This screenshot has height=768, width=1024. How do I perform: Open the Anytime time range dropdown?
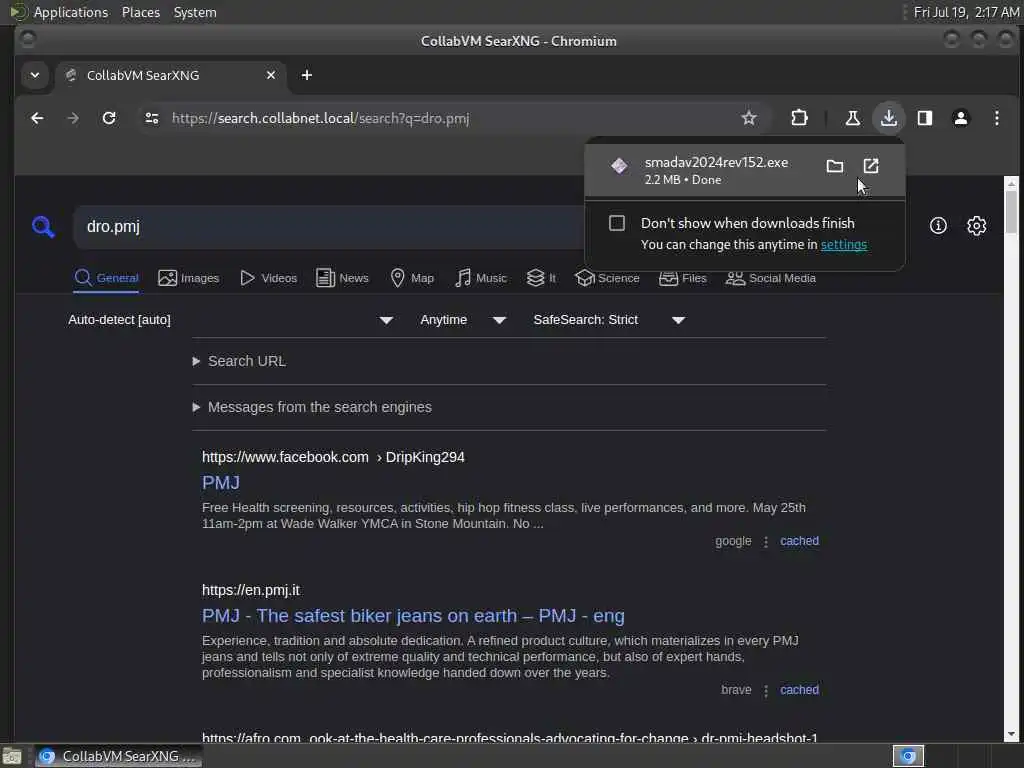(x=463, y=320)
